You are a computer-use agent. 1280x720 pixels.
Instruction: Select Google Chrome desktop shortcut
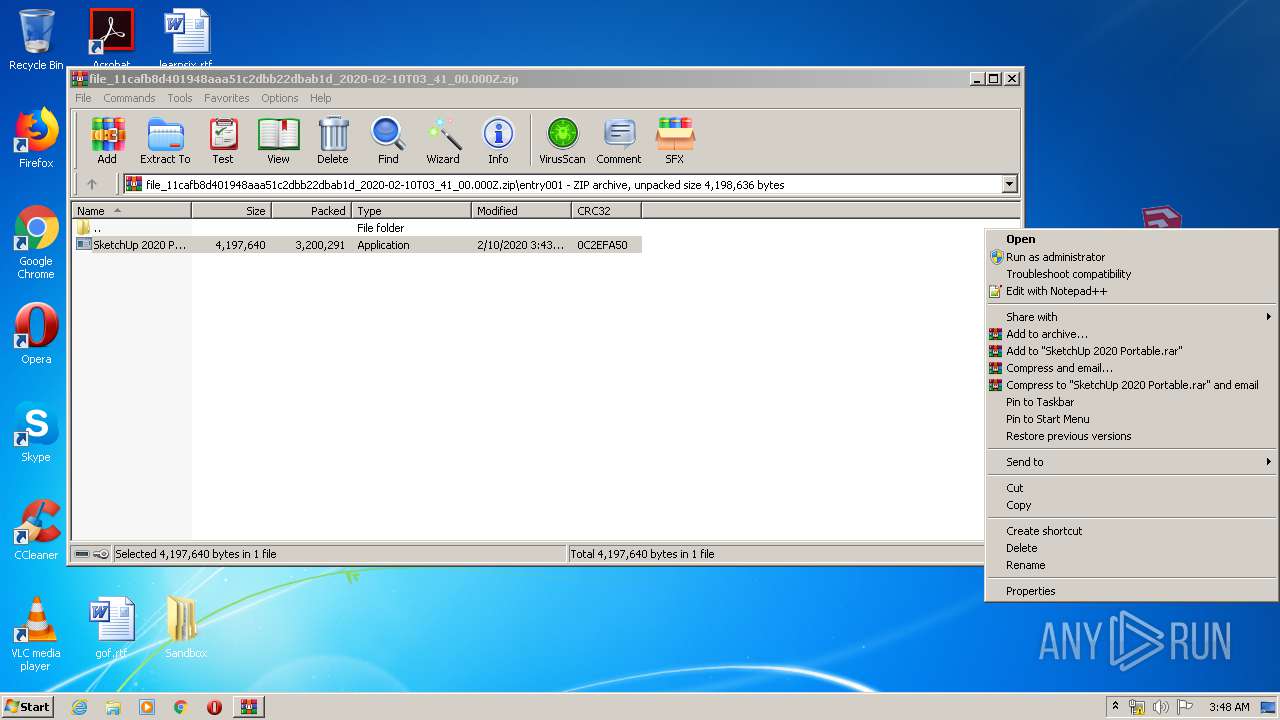coord(36,242)
